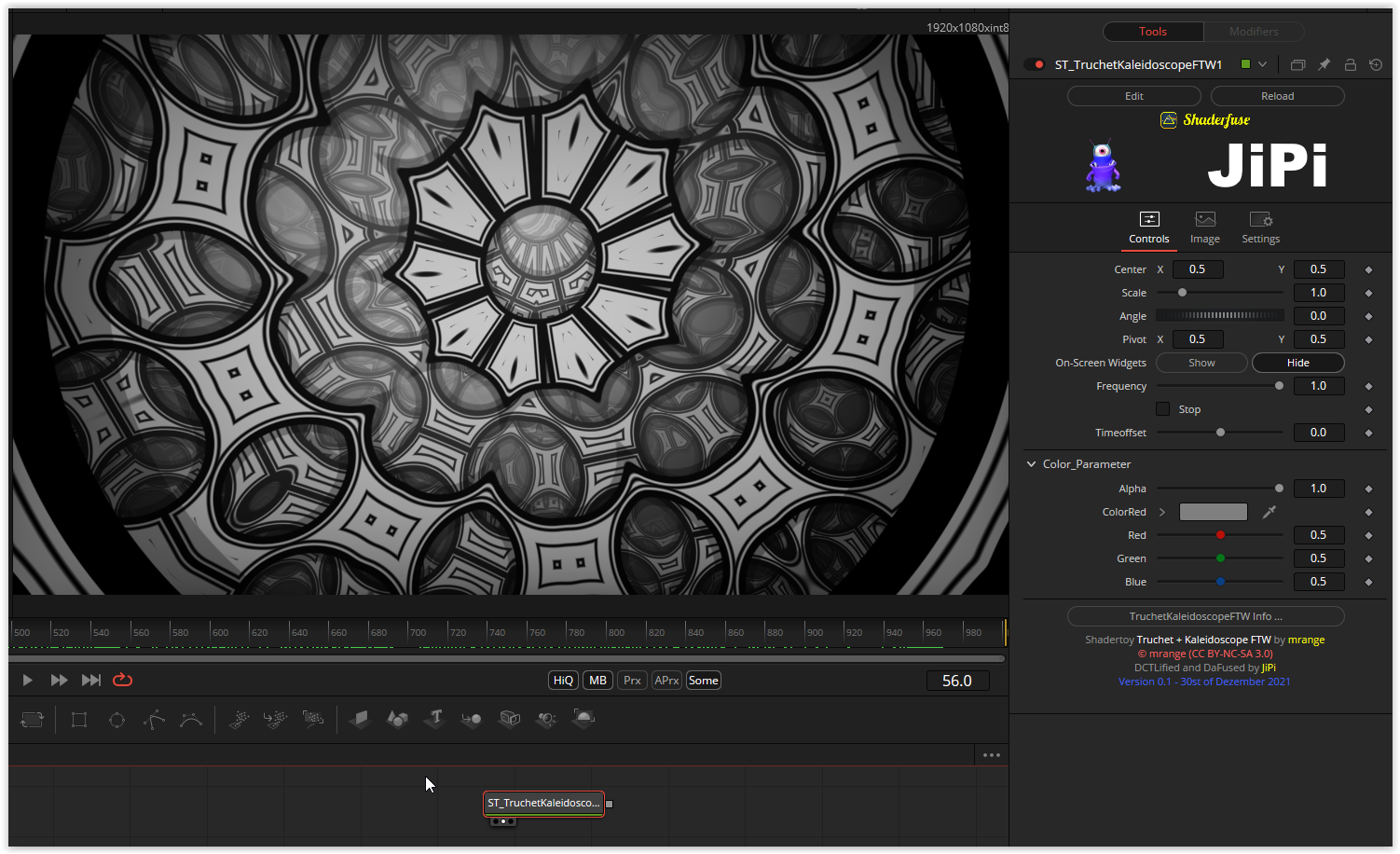Pick ColorRed with the eyedropper icon
This screenshot has width=1400, height=854.
[x=1269, y=512]
